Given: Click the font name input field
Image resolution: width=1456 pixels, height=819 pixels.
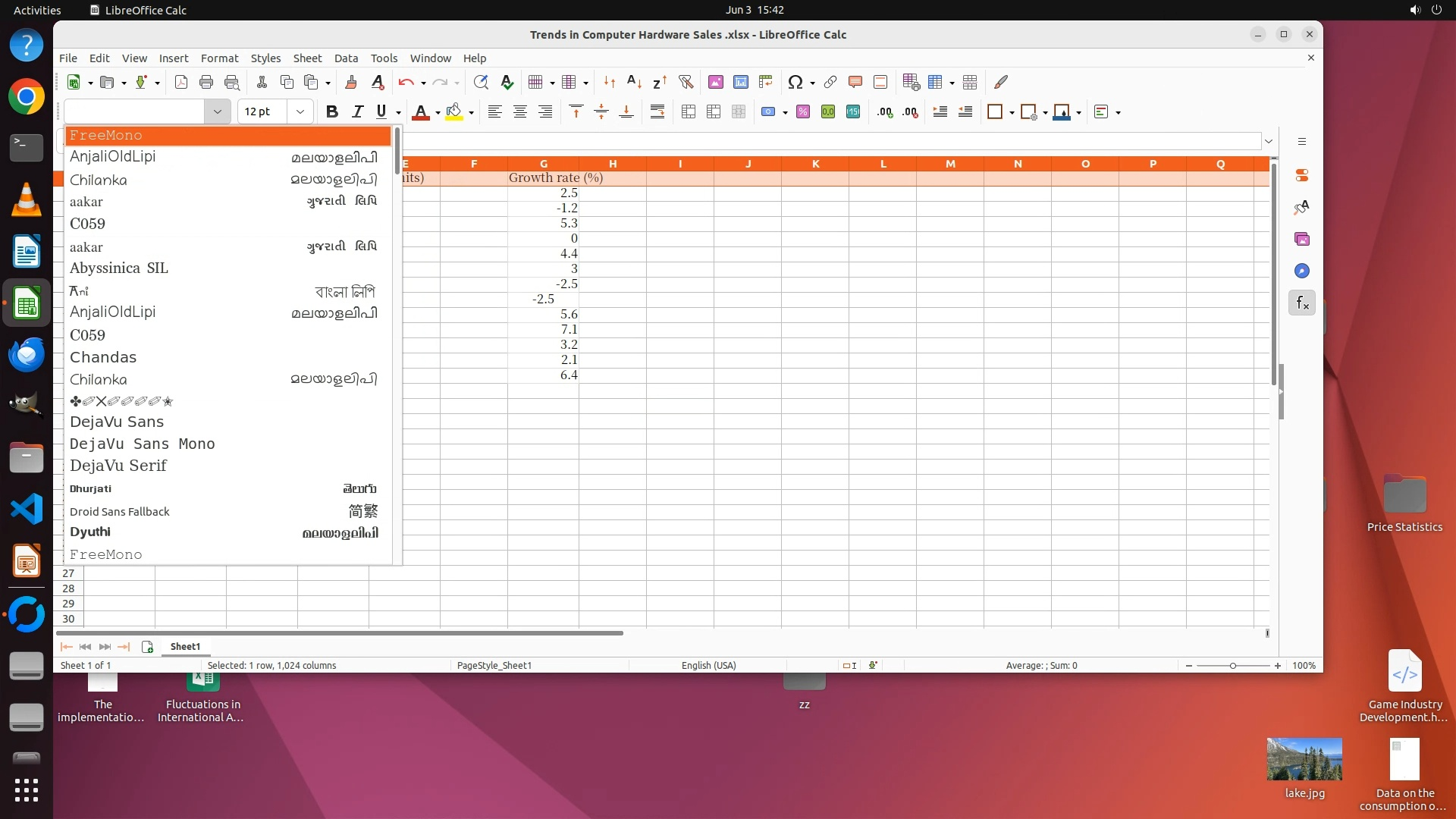Looking at the screenshot, I should coord(134,112).
